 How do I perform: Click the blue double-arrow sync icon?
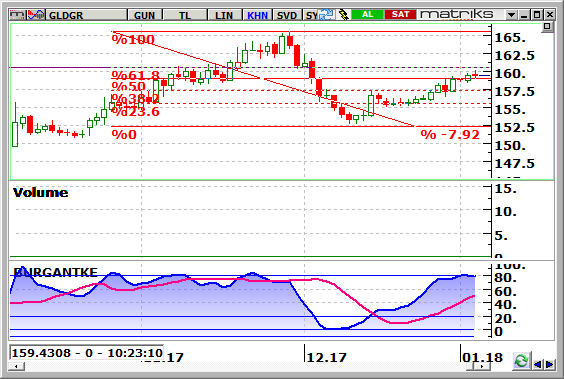(327, 15)
